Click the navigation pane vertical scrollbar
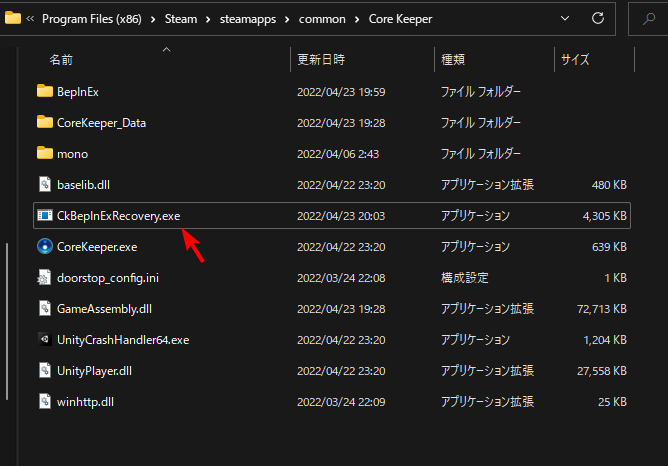This screenshot has height=466, width=668. point(7,321)
